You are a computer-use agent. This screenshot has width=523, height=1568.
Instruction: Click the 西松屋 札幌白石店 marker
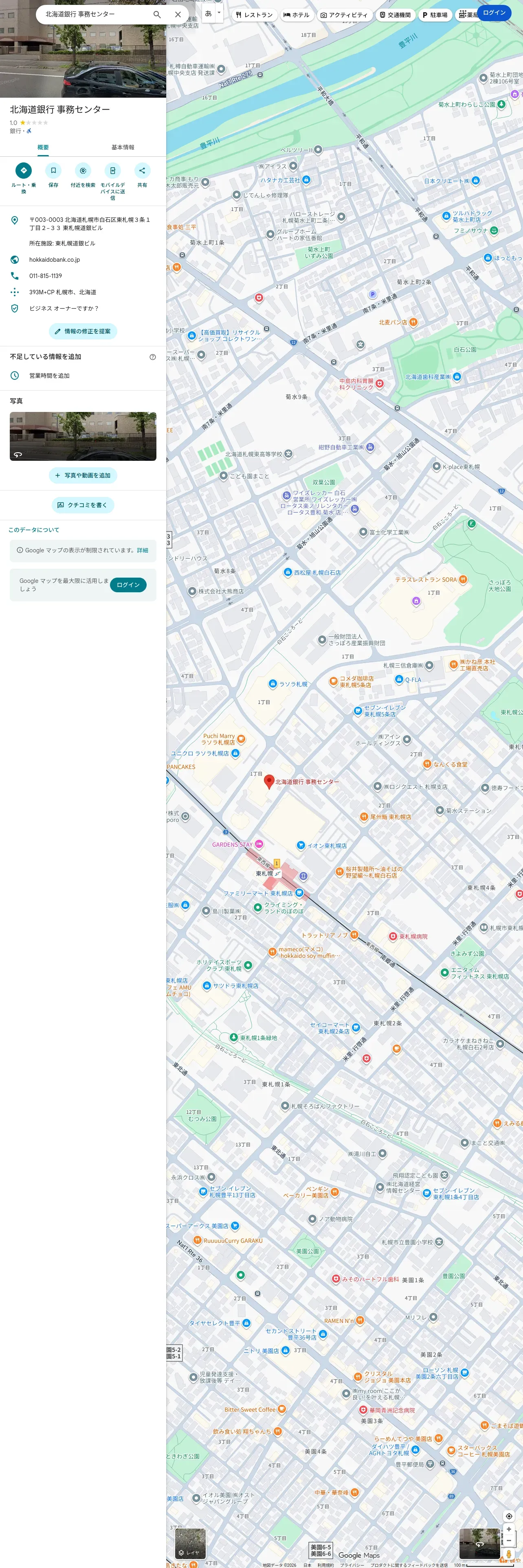point(288,572)
